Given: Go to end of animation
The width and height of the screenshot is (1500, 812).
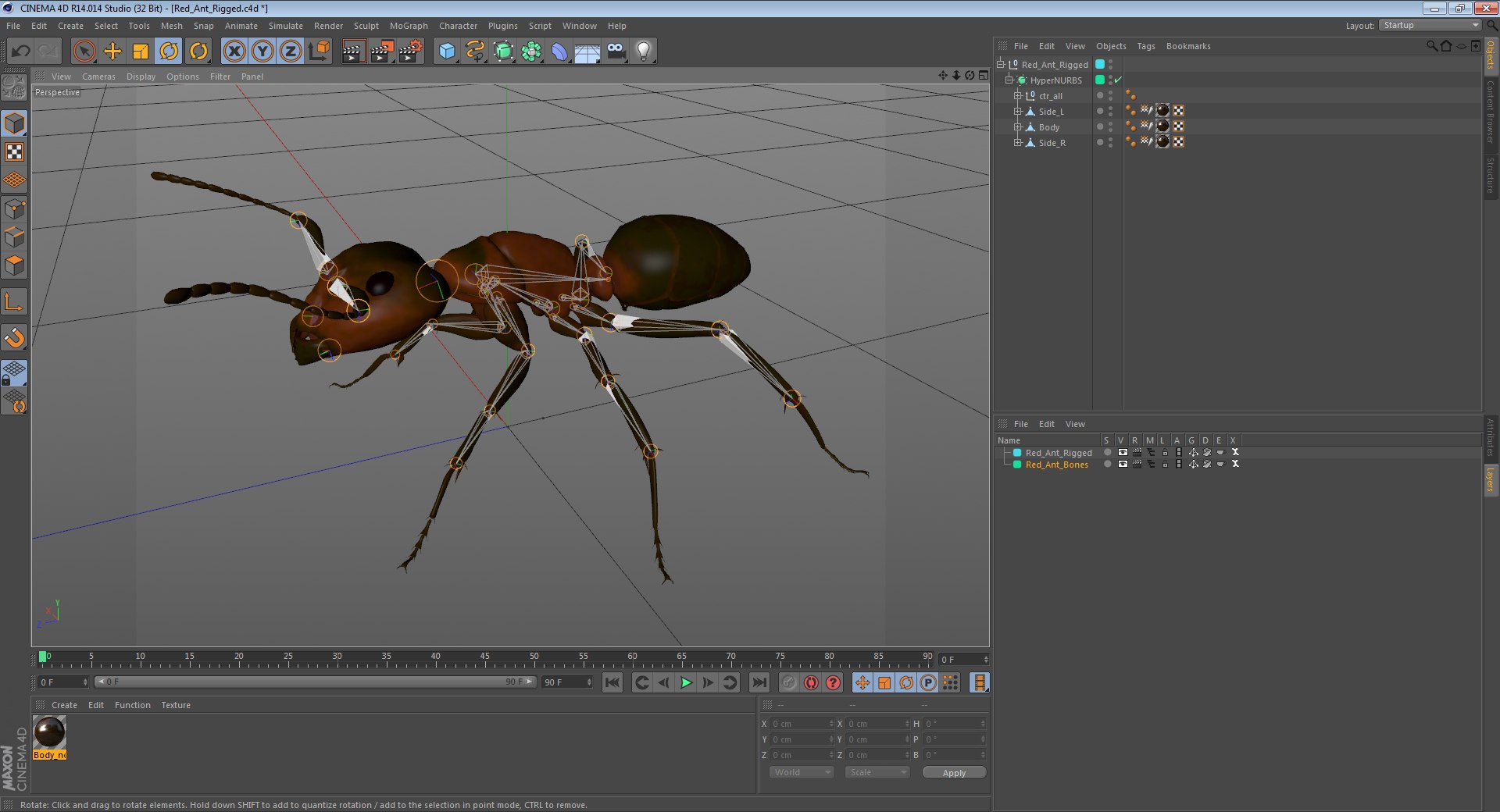Looking at the screenshot, I should (x=759, y=682).
